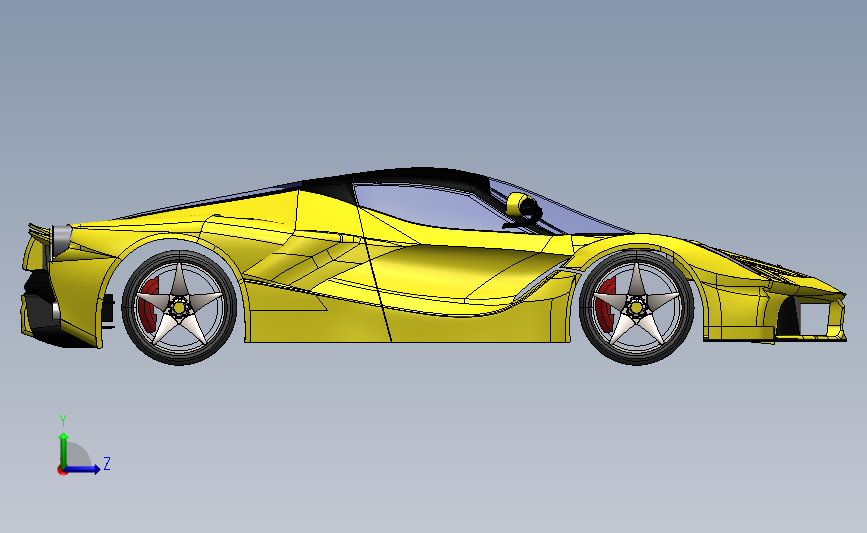The width and height of the screenshot is (867, 533).
Task: Select the yellow side mirror on the car
Action: coord(516,205)
